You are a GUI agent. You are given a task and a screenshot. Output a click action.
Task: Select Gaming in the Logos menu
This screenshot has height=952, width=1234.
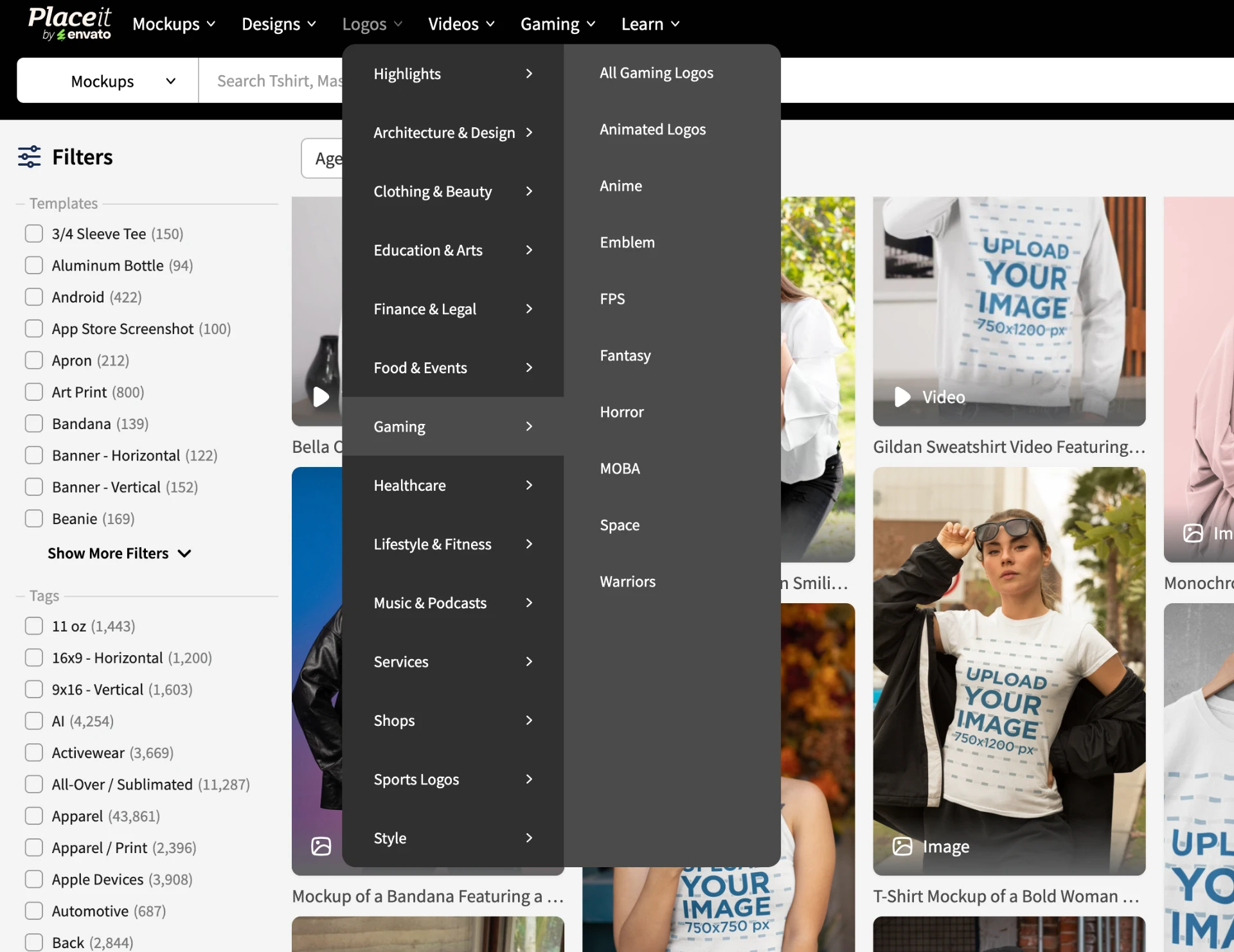click(453, 427)
